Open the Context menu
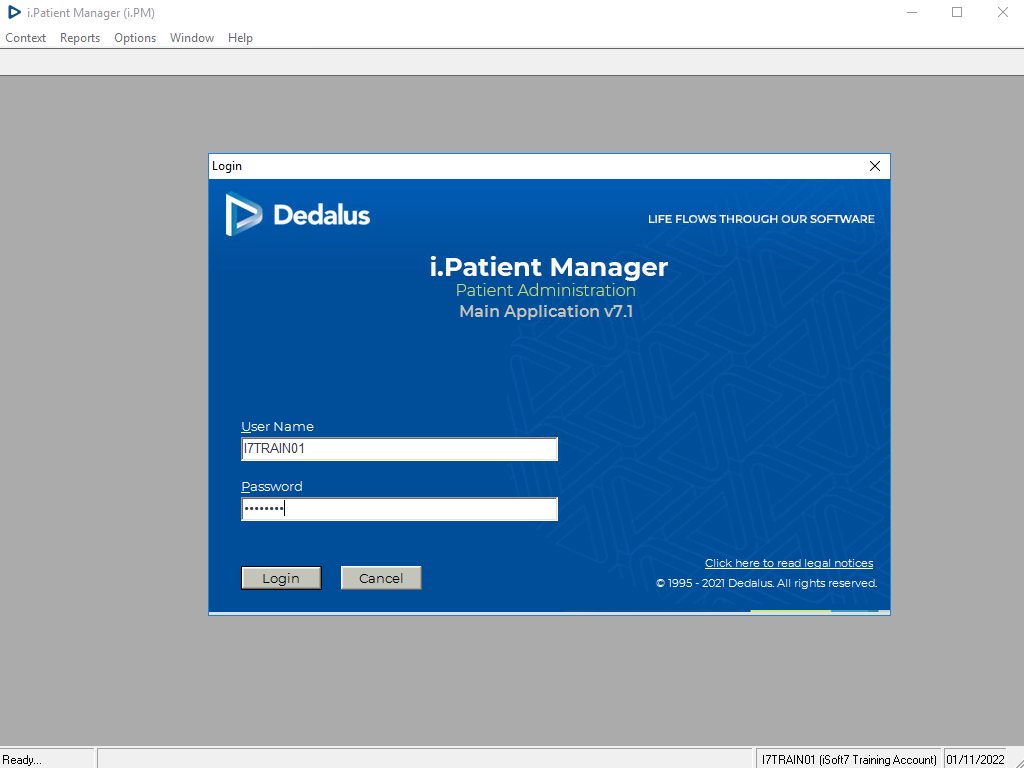This screenshot has height=768, width=1024. pos(25,38)
